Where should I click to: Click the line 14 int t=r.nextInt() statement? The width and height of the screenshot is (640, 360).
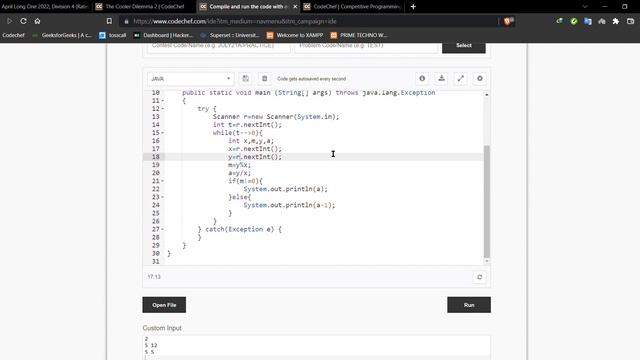[247, 125]
